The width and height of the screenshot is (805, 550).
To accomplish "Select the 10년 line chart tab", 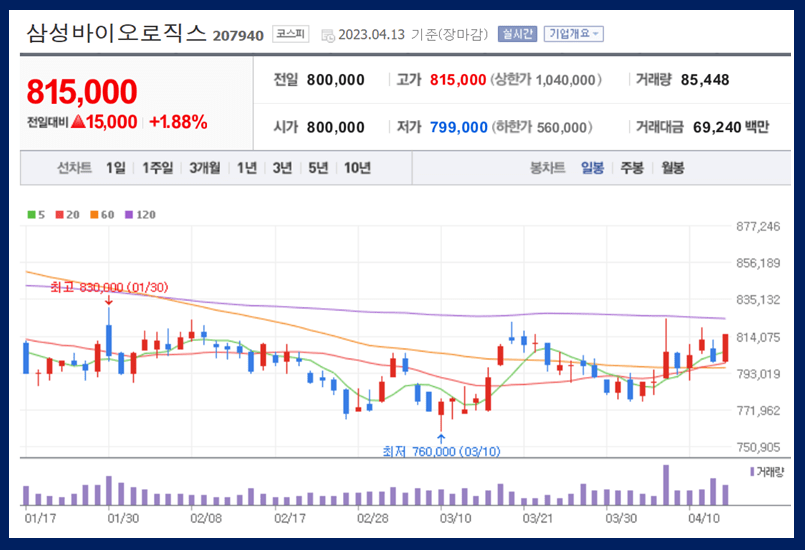I will pyautogui.click(x=357, y=168).
